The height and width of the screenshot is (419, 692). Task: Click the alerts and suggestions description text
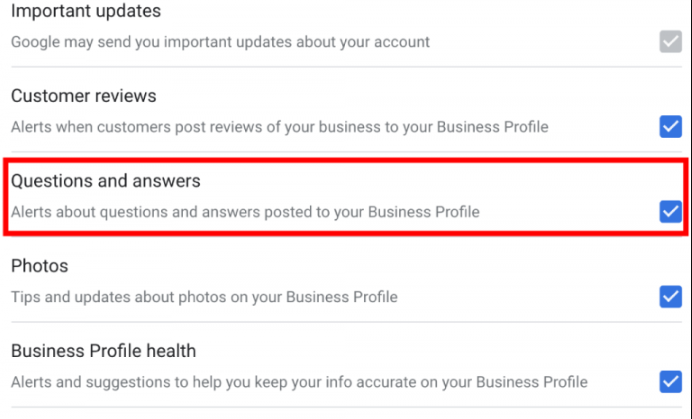click(299, 382)
